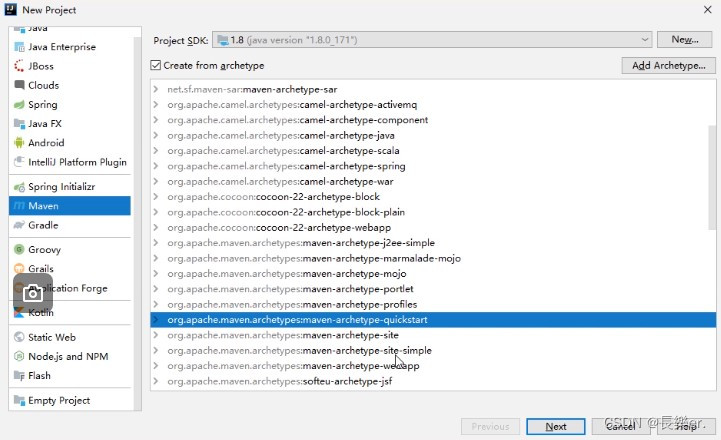Screen dimensions: 721x440
Task: Click the Groovy G icon
Action: 19,249
